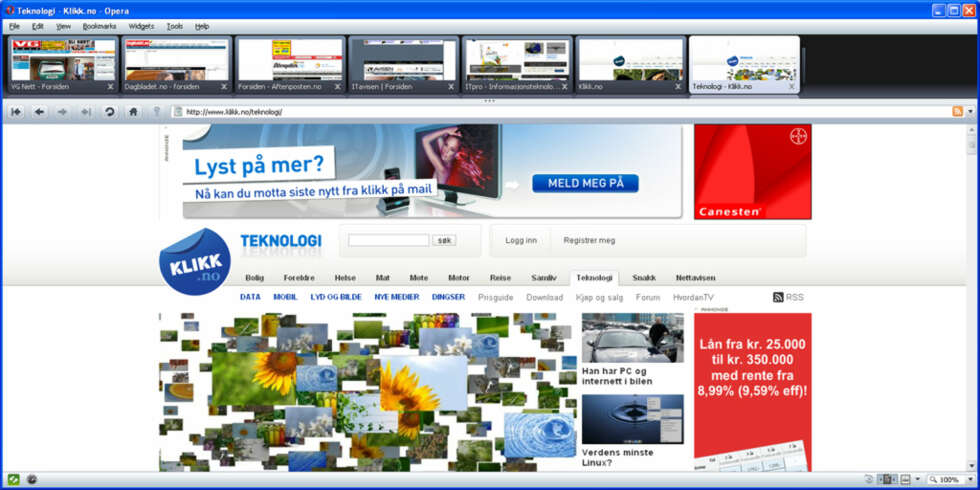The image size is (980, 490).
Task: Click the DATA subcategory link
Action: [x=250, y=298]
